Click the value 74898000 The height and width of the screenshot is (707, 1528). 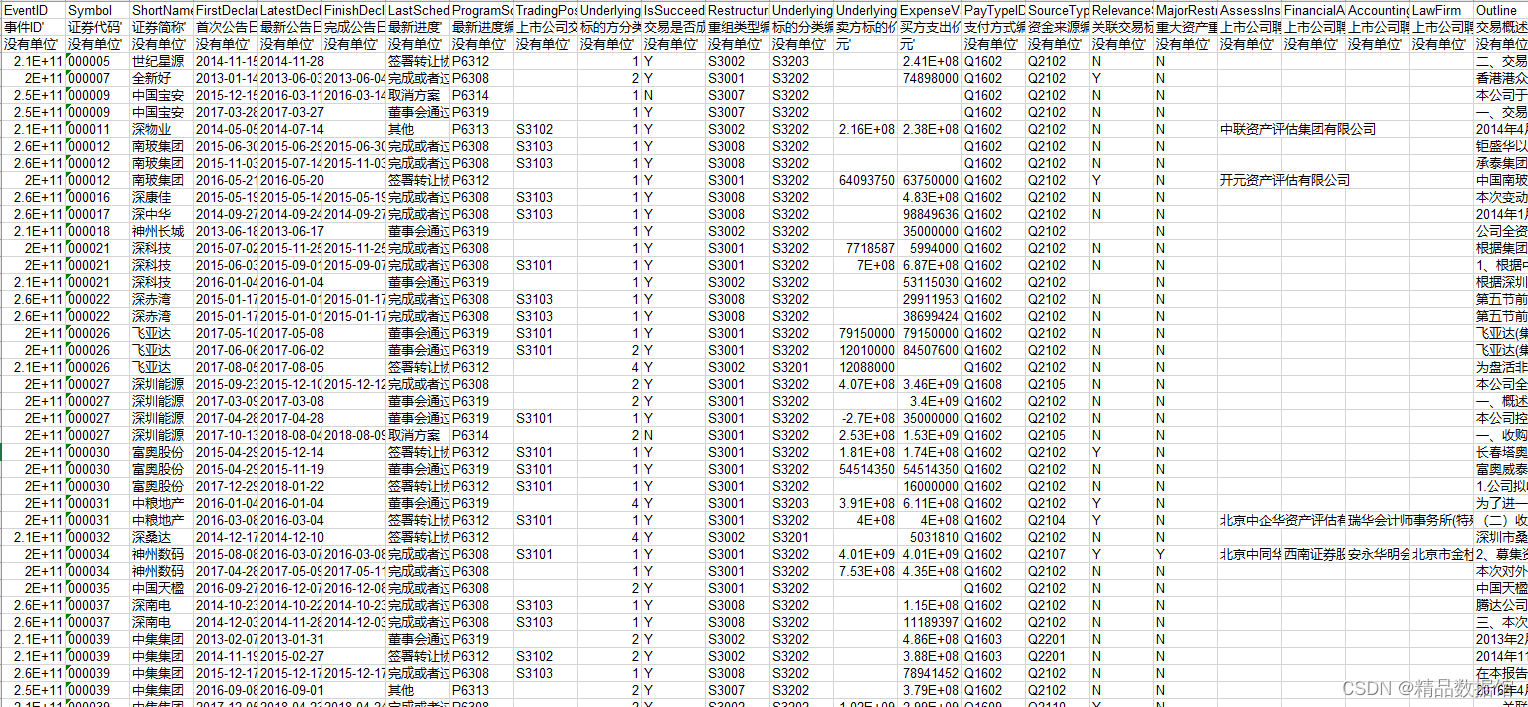[929, 78]
